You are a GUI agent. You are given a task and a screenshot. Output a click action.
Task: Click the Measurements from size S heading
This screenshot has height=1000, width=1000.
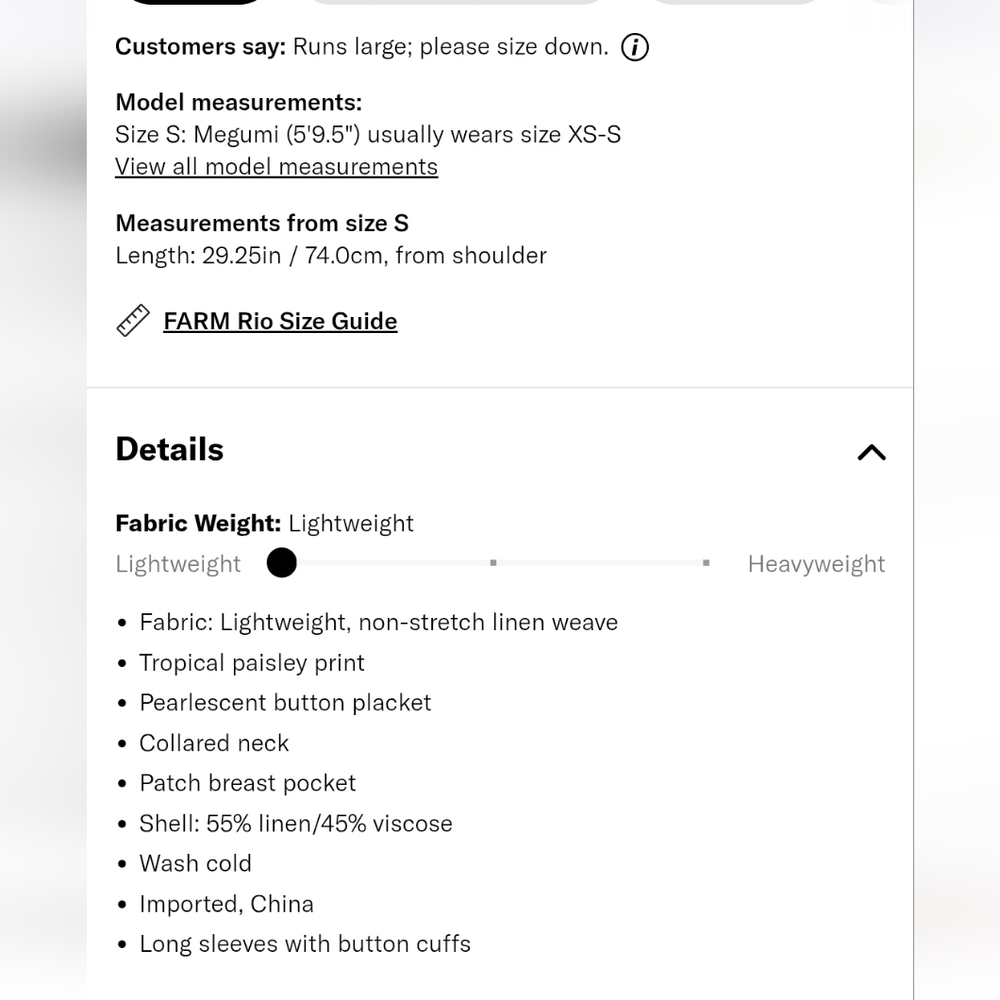(262, 223)
